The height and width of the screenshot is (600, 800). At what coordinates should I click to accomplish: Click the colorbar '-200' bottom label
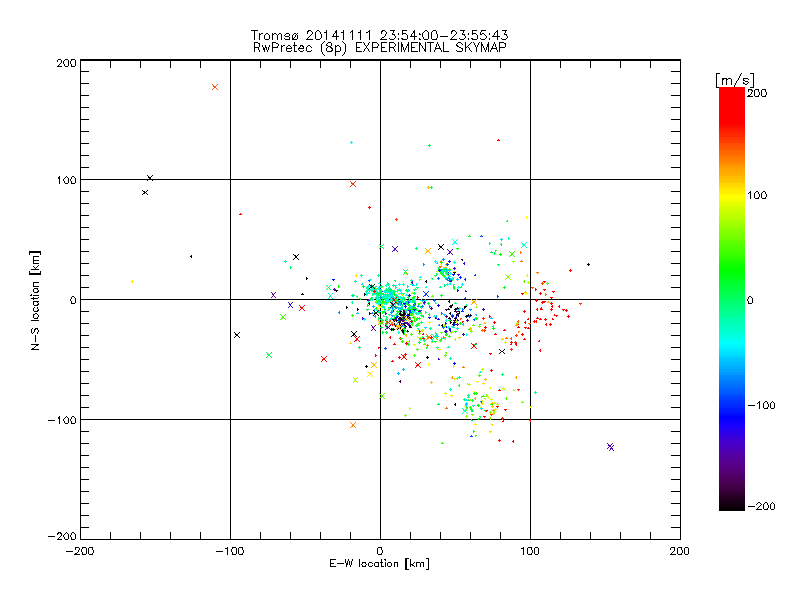point(762,506)
